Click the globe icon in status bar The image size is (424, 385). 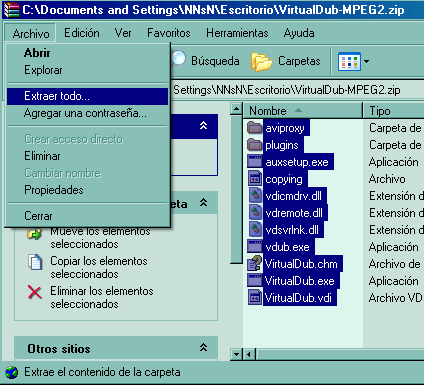12,372
